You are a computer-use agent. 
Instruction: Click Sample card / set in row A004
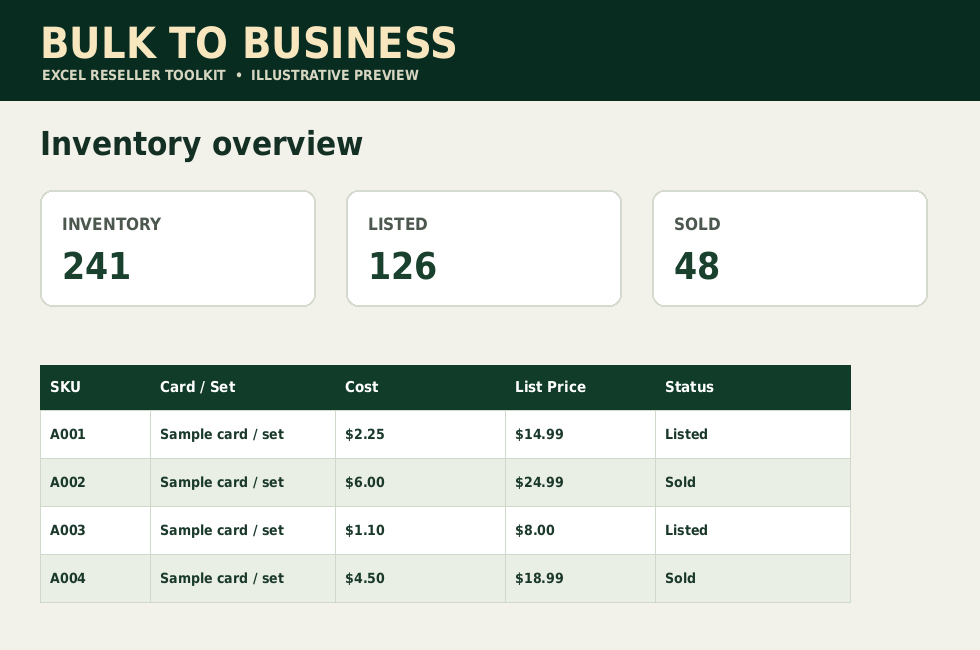(242, 579)
